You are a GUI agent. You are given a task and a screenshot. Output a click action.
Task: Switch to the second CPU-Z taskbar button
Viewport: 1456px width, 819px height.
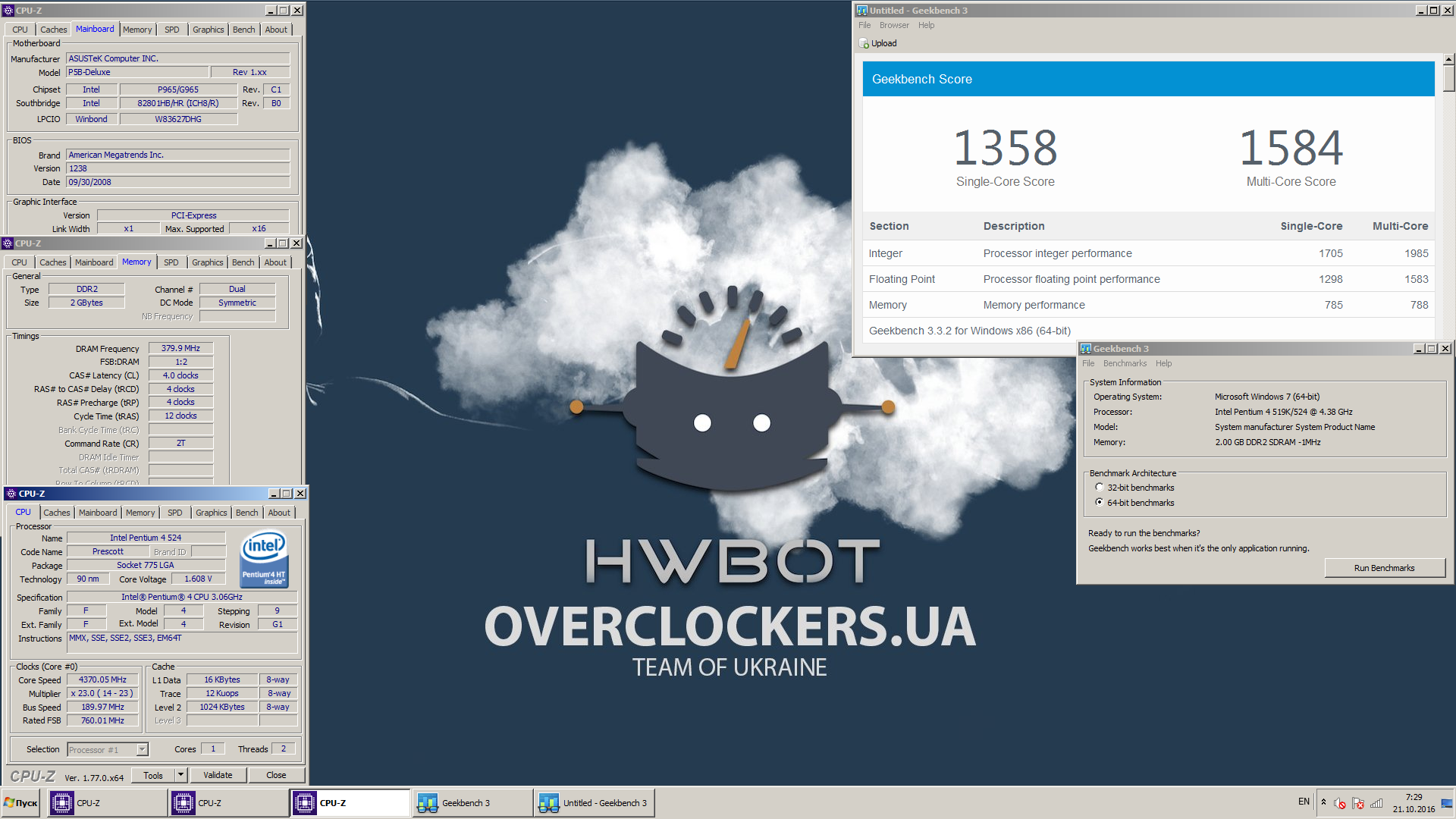click(x=228, y=803)
